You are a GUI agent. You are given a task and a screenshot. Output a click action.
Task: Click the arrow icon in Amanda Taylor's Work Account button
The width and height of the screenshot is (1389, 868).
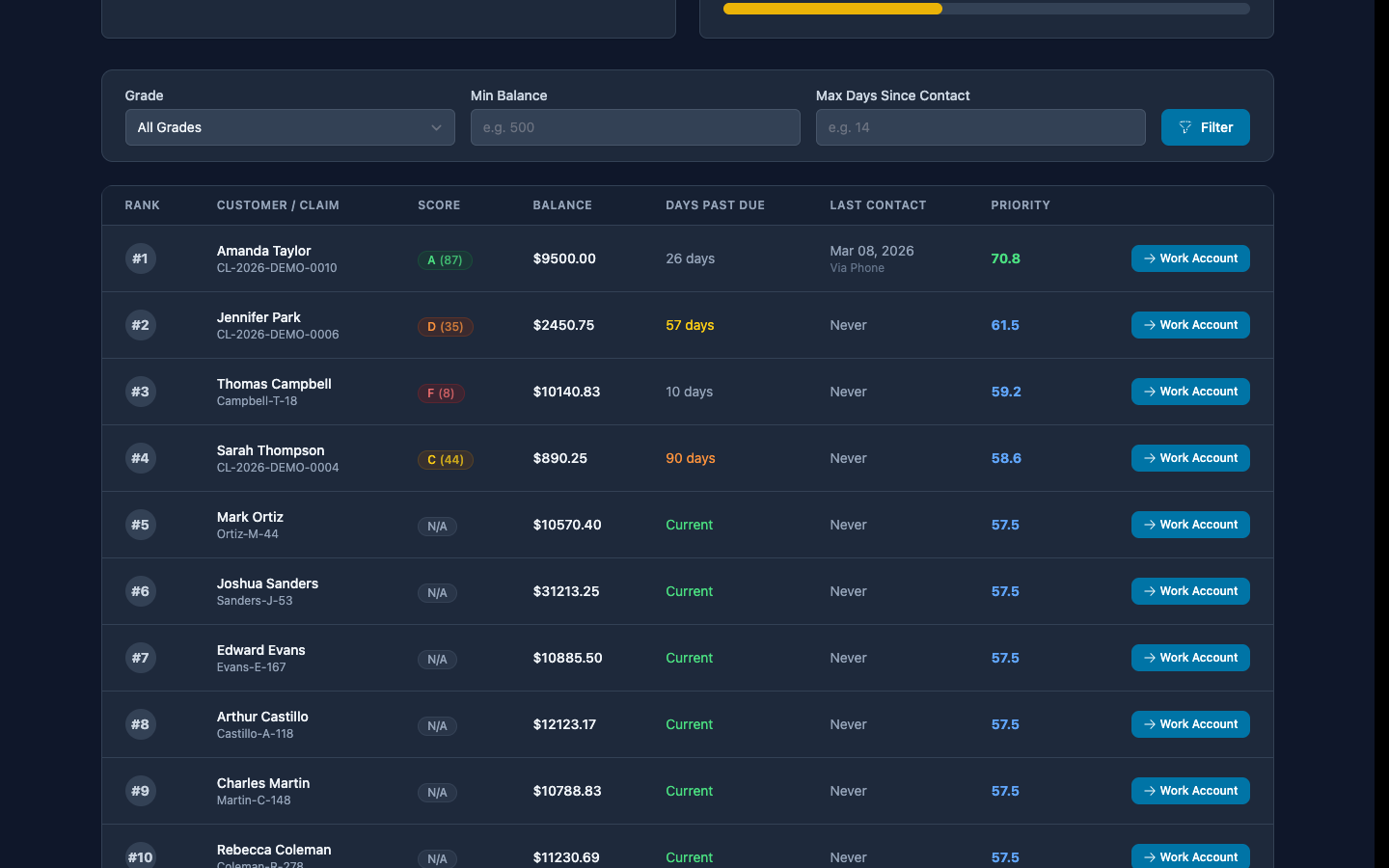[1148, 258]
